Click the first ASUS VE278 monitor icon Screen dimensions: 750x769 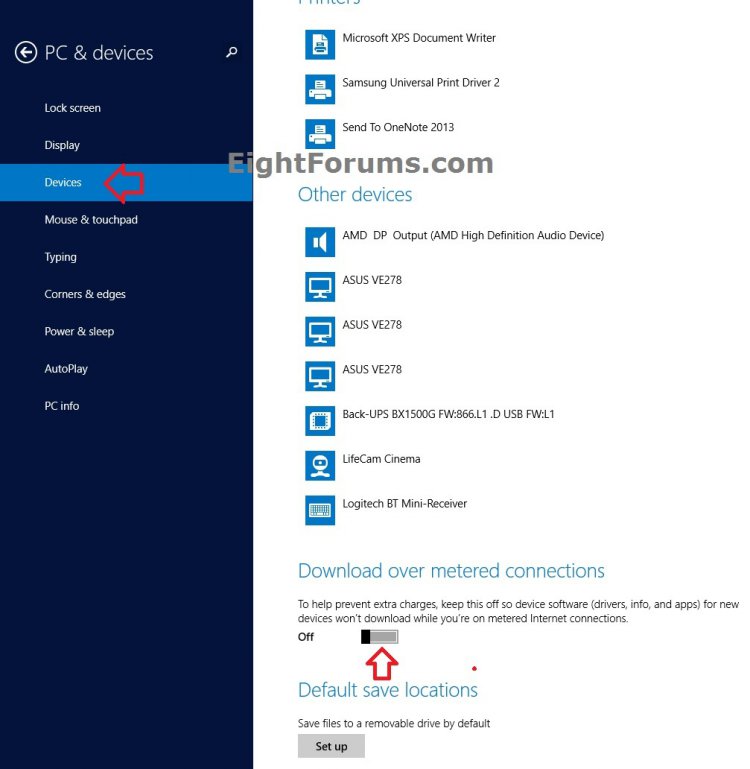[x=320, y=287]
